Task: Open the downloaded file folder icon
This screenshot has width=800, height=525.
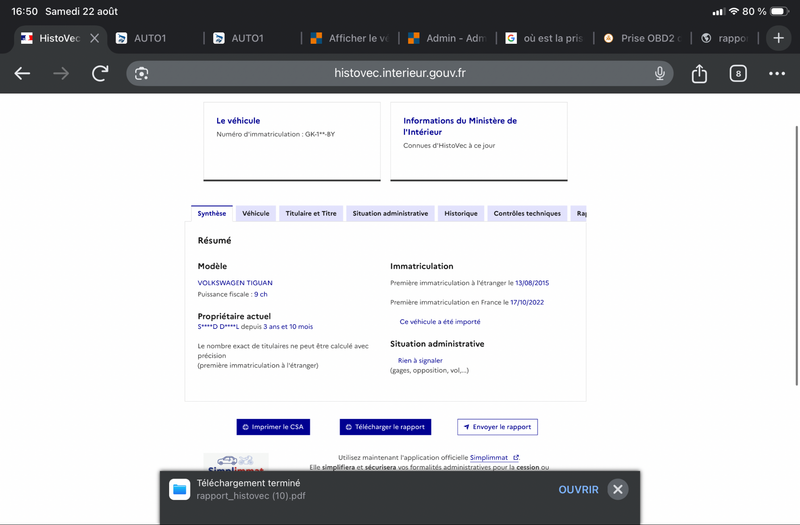Action: pos(180,489)
